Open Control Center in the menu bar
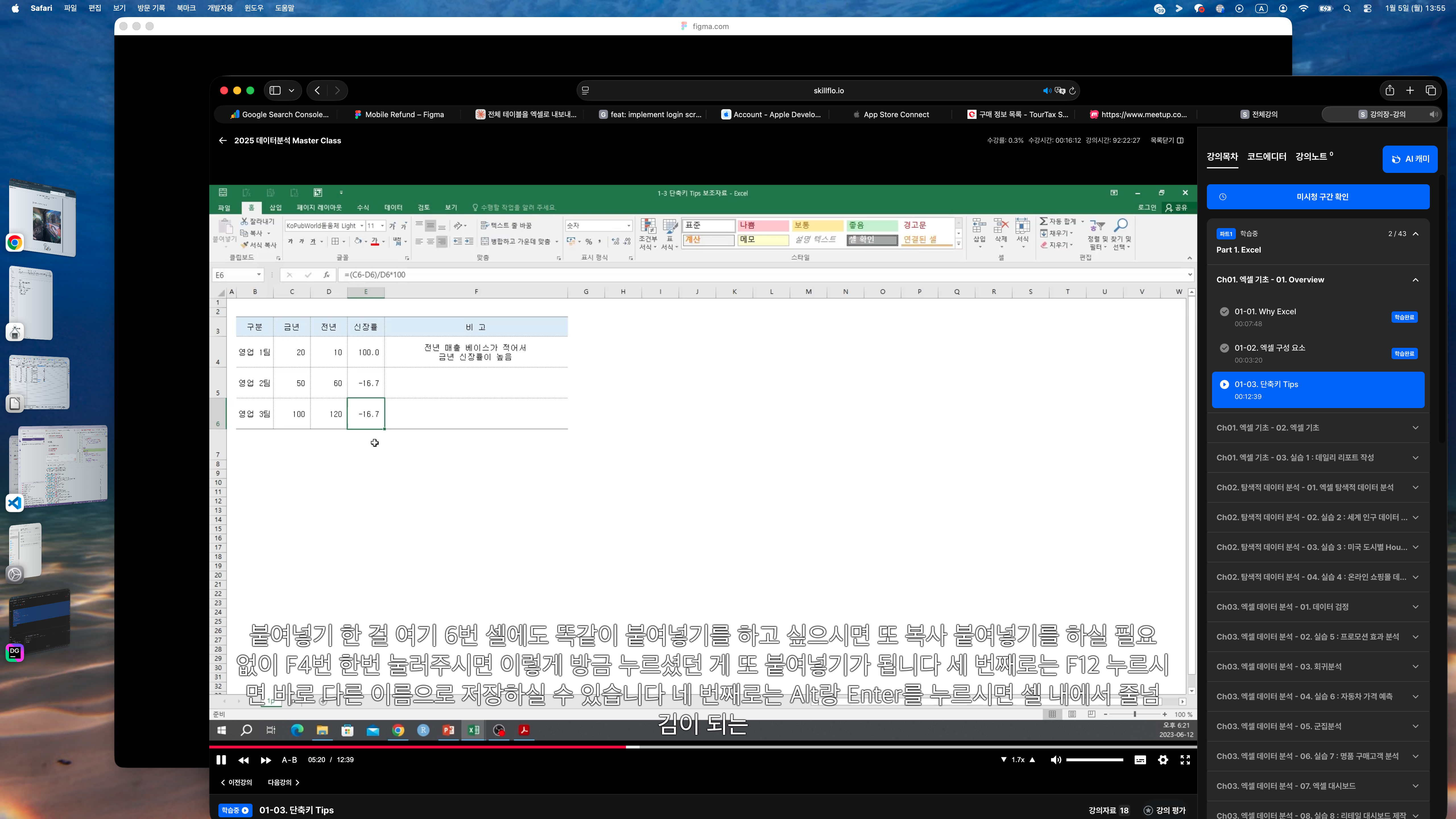The image size is (1456, 819). coord(1367,8)
